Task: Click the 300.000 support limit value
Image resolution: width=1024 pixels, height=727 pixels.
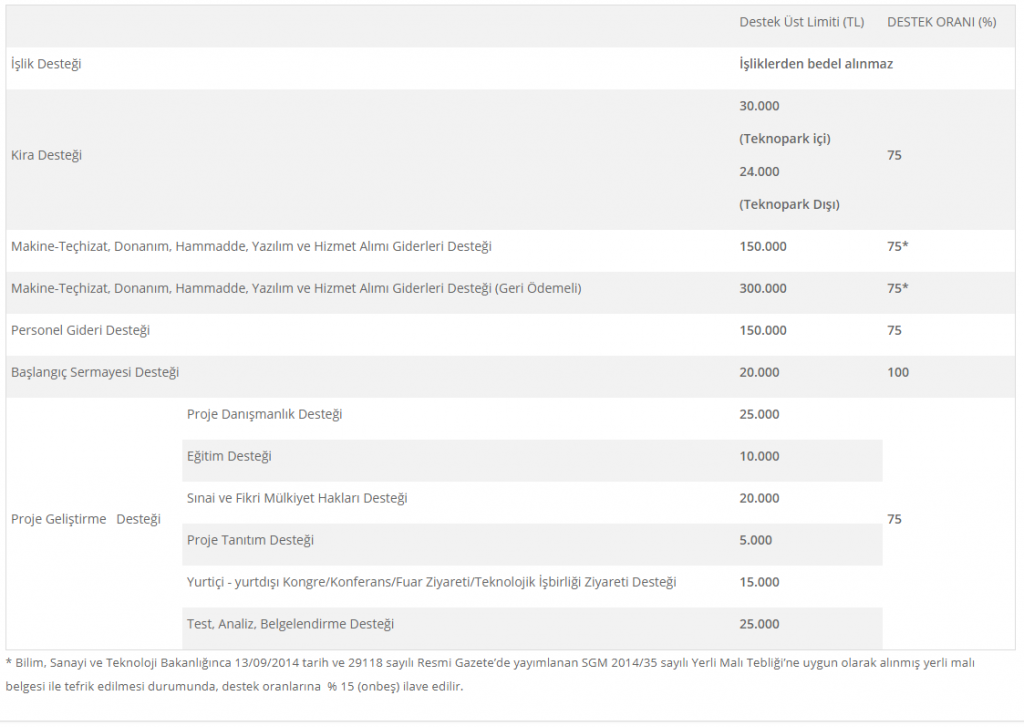Action: point(763,289)
